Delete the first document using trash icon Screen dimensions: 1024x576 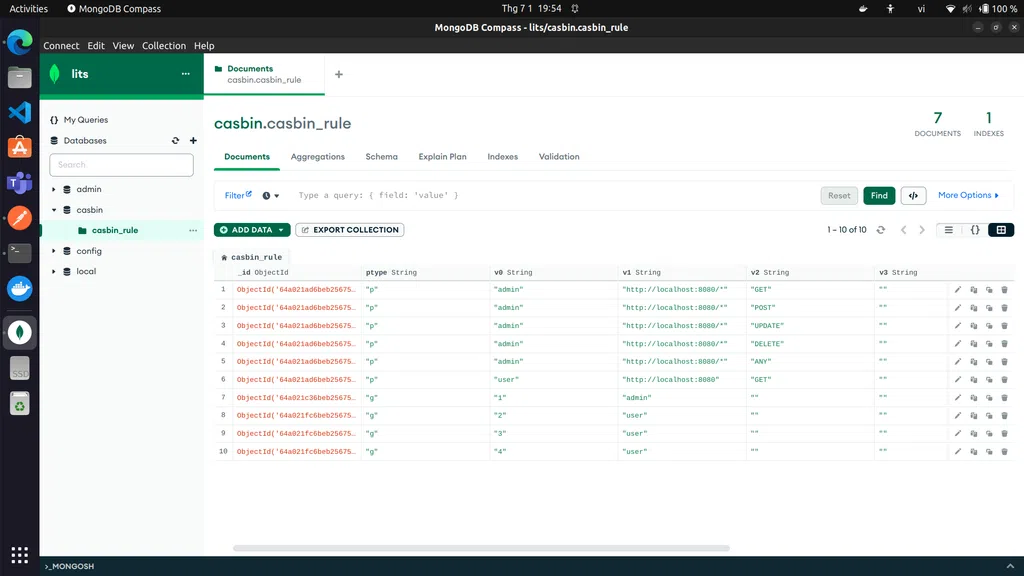(x=1004, y=290)
